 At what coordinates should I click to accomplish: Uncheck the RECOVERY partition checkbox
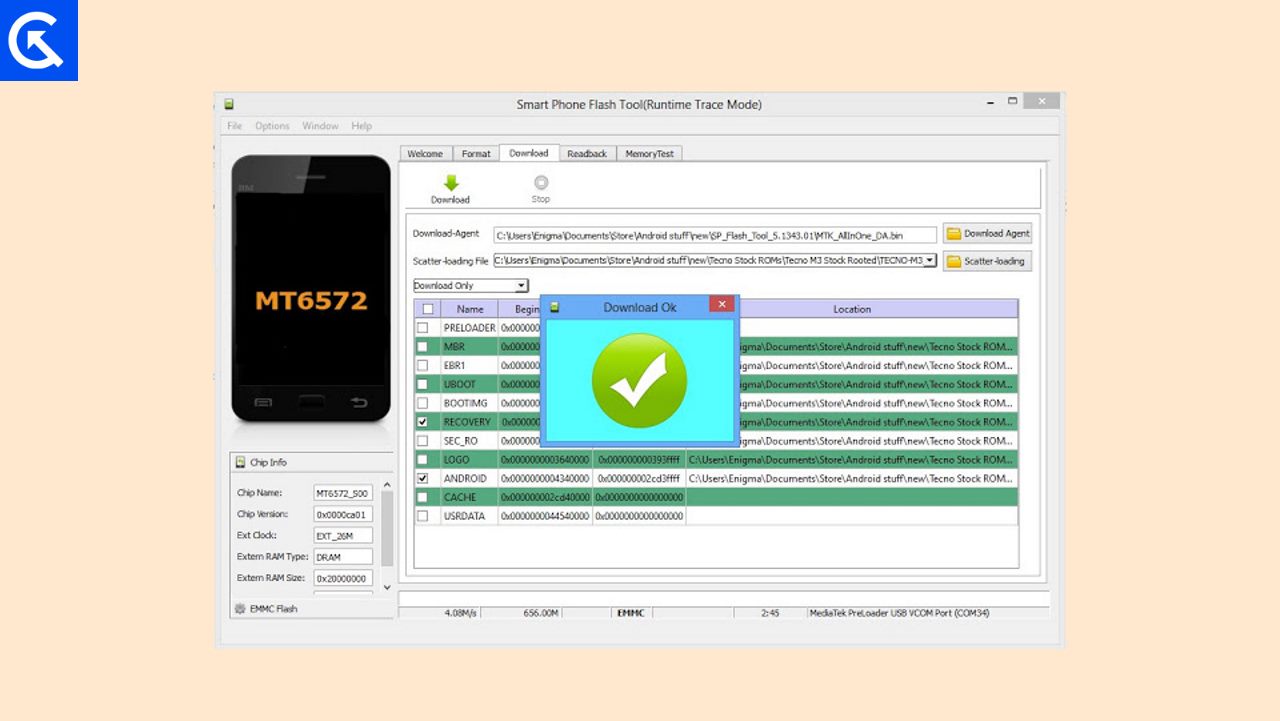coord(422,422)
